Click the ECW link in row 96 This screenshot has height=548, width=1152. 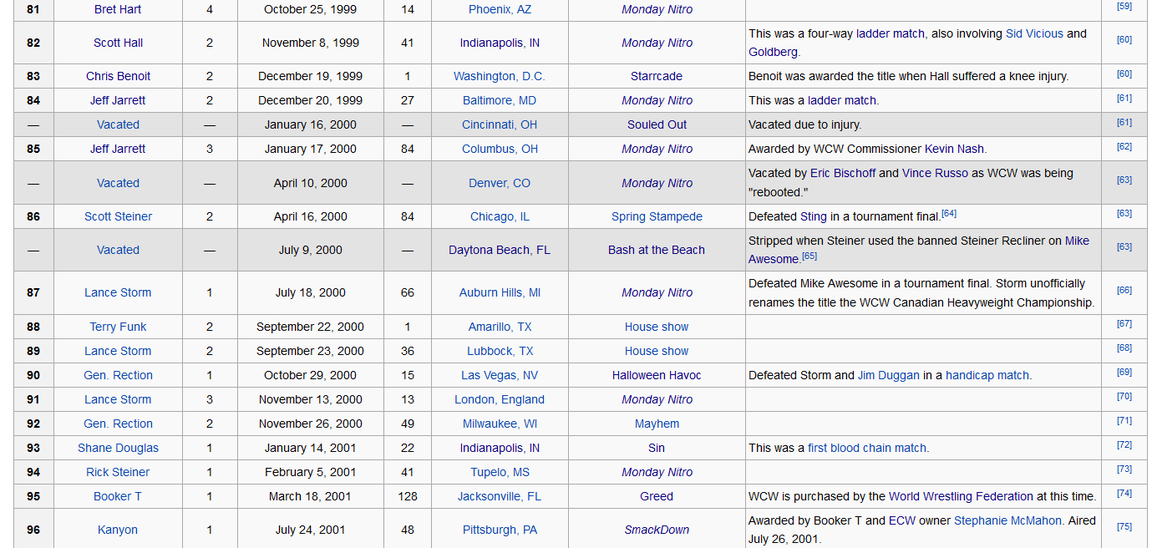point(902,521)
